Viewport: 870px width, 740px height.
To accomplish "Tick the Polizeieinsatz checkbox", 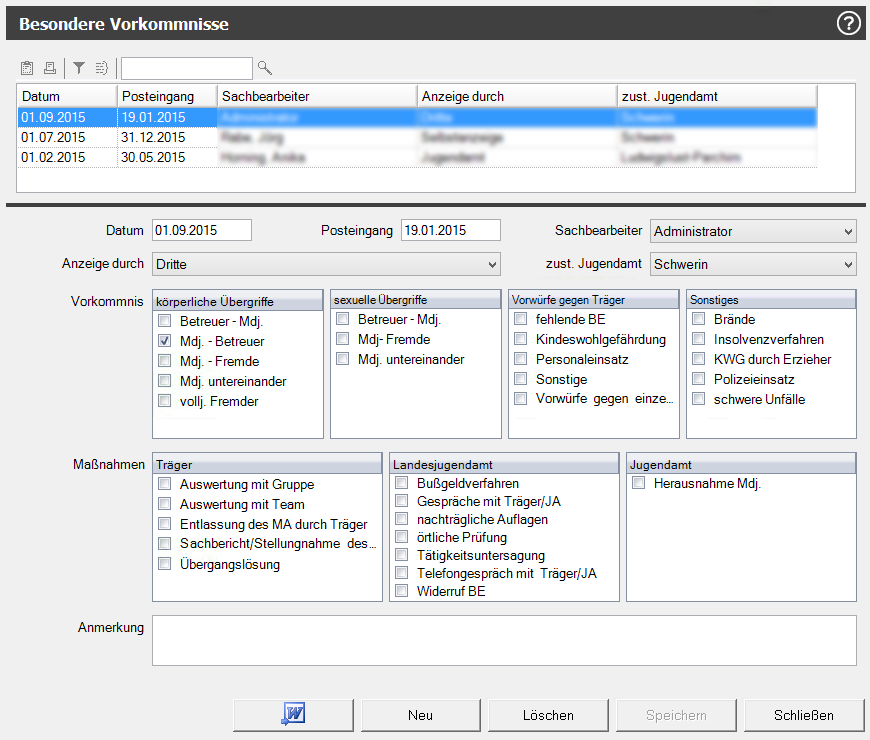I will (x=699, y=379).
